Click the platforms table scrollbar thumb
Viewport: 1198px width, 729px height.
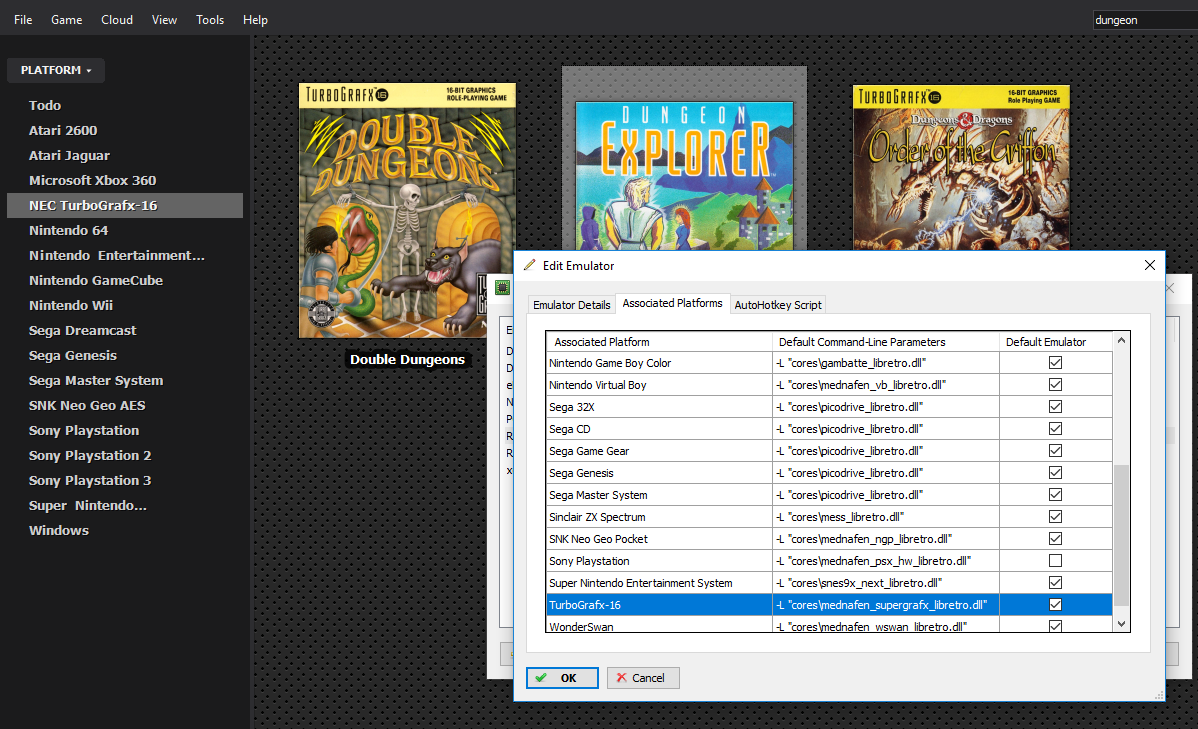tap(1121, 535)
